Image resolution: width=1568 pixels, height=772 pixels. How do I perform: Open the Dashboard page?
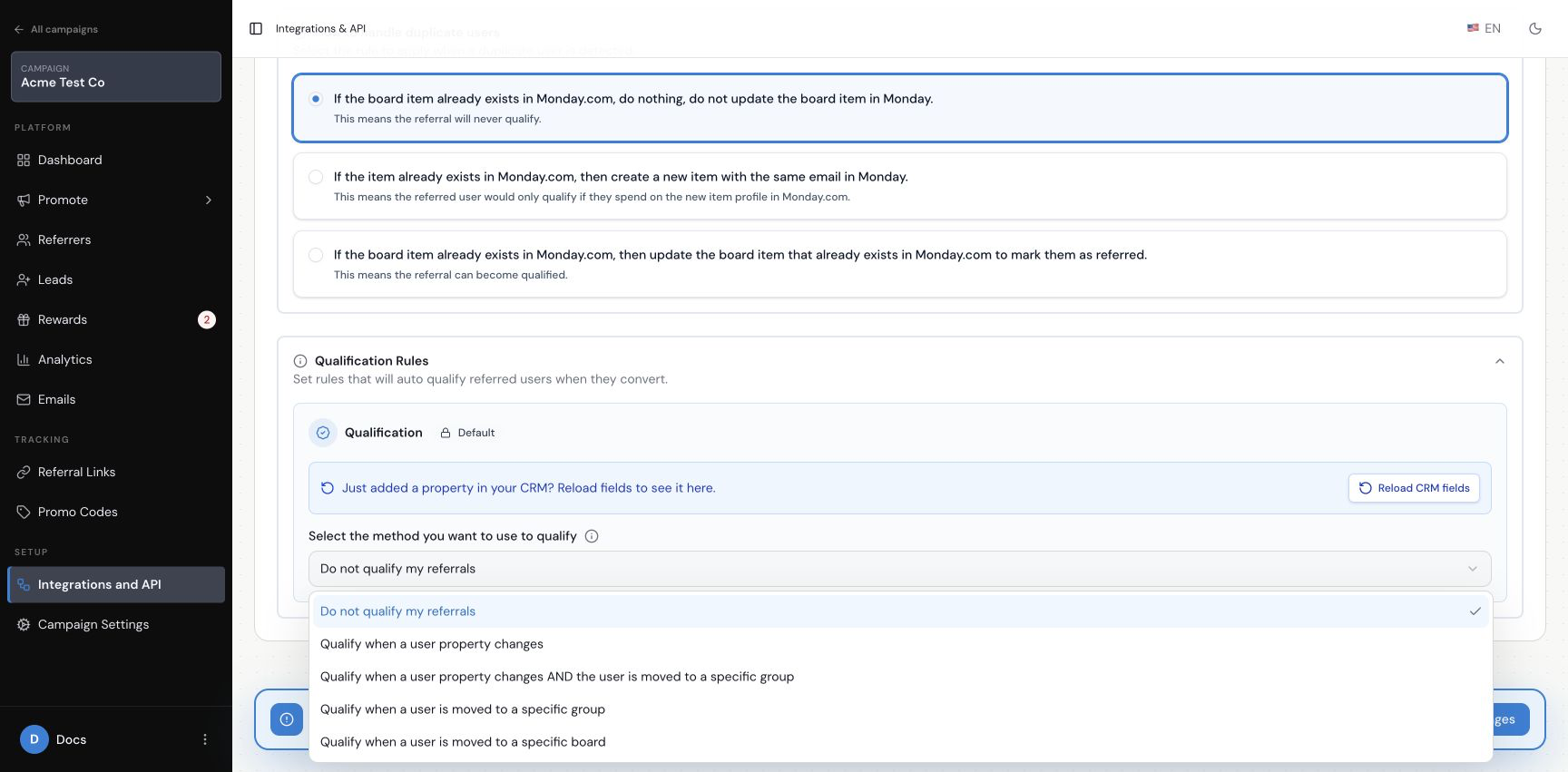click(116, 160)
